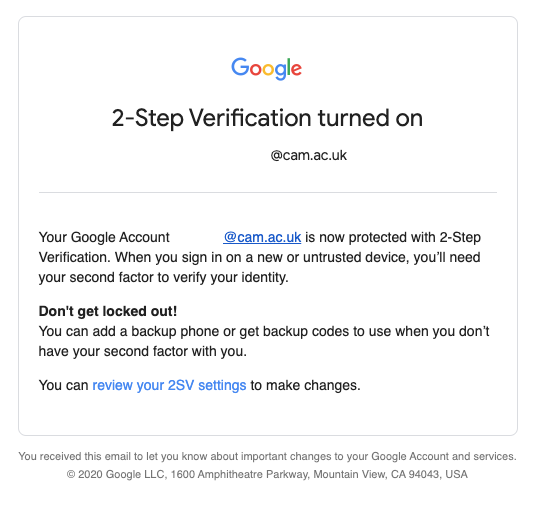Image resolution: width=535 pixels, height=505 pixels.
Task: Click the © 2020 Google LLC text
Action: click(117, 474)
